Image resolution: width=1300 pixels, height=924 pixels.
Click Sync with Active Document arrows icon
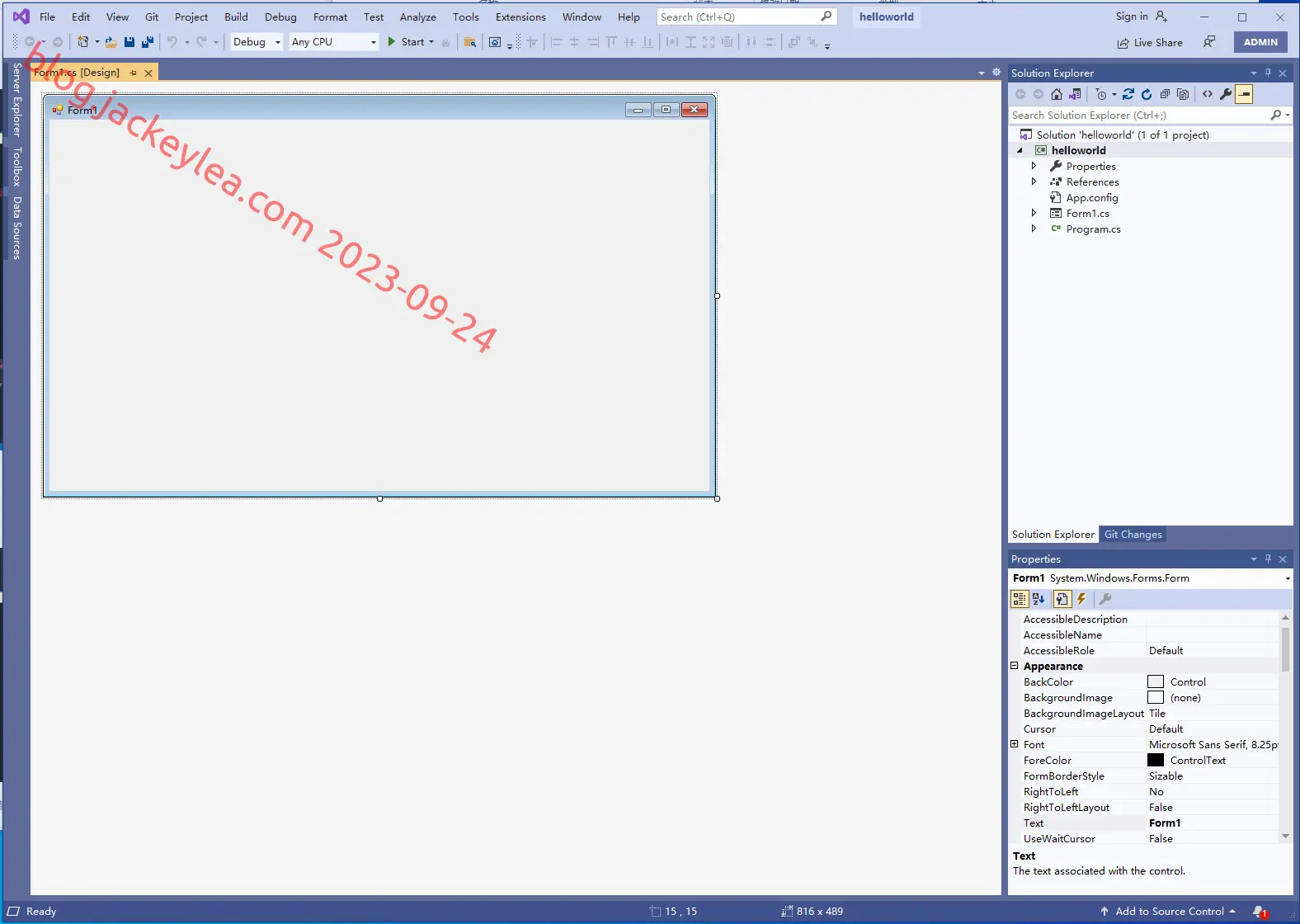click(x=1128, y=94)
